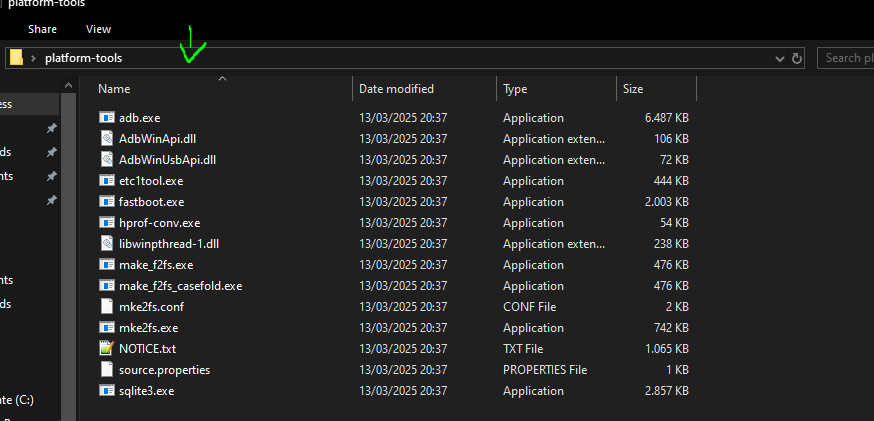Click the 6.487 KB size of adb.exe
The height and width of the screenshot is (421, 874).
(667, 118)
